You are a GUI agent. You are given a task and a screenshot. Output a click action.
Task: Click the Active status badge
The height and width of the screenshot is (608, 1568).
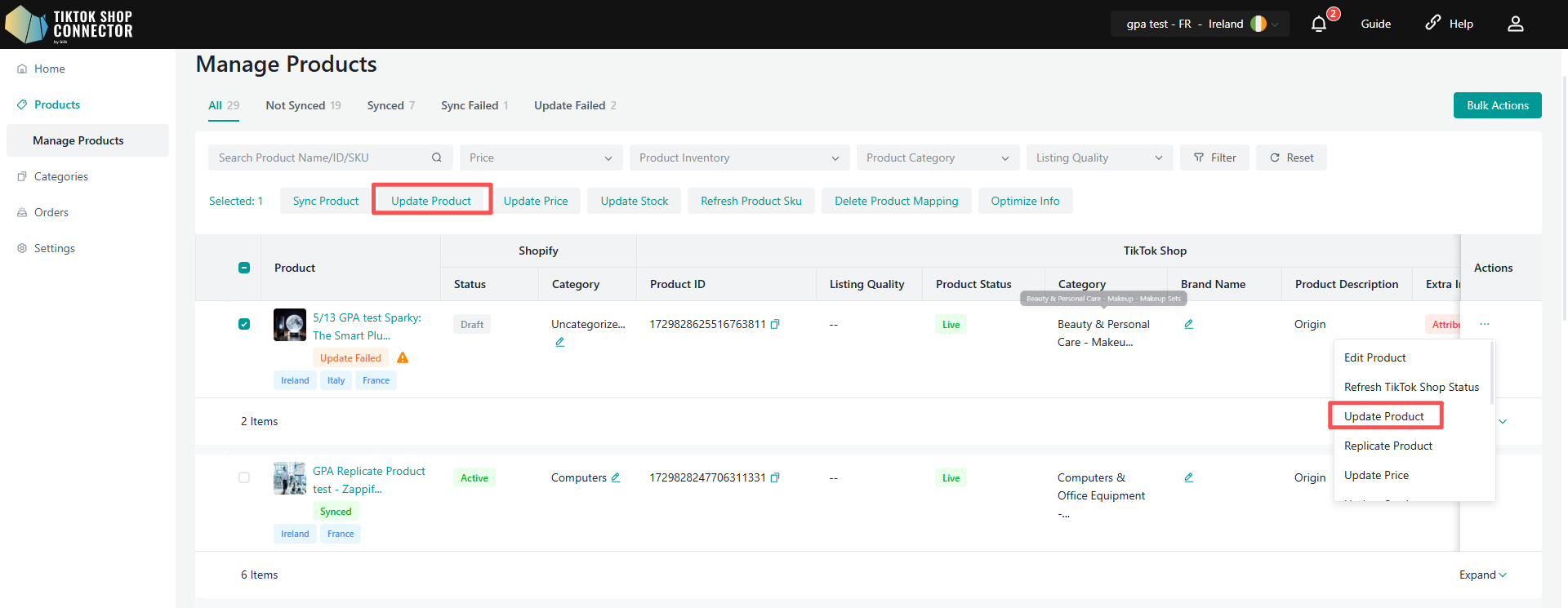474,477
